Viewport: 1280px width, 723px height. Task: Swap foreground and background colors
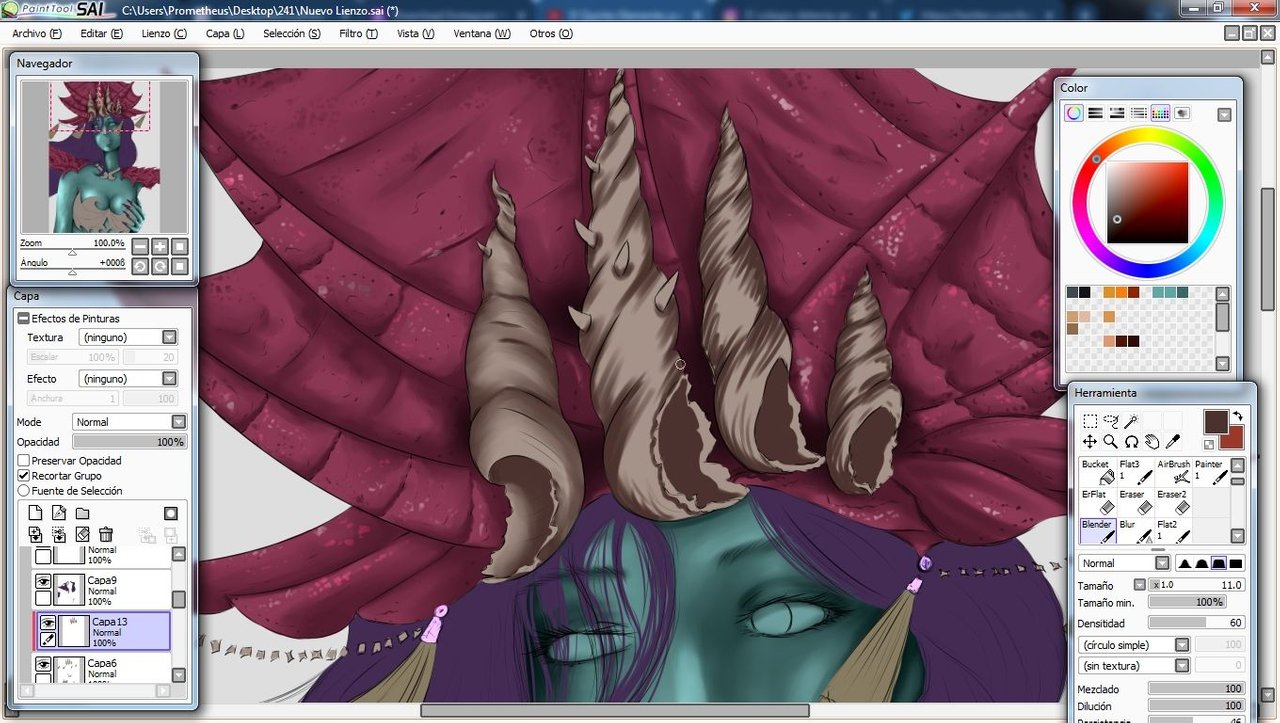[1237, 416]
